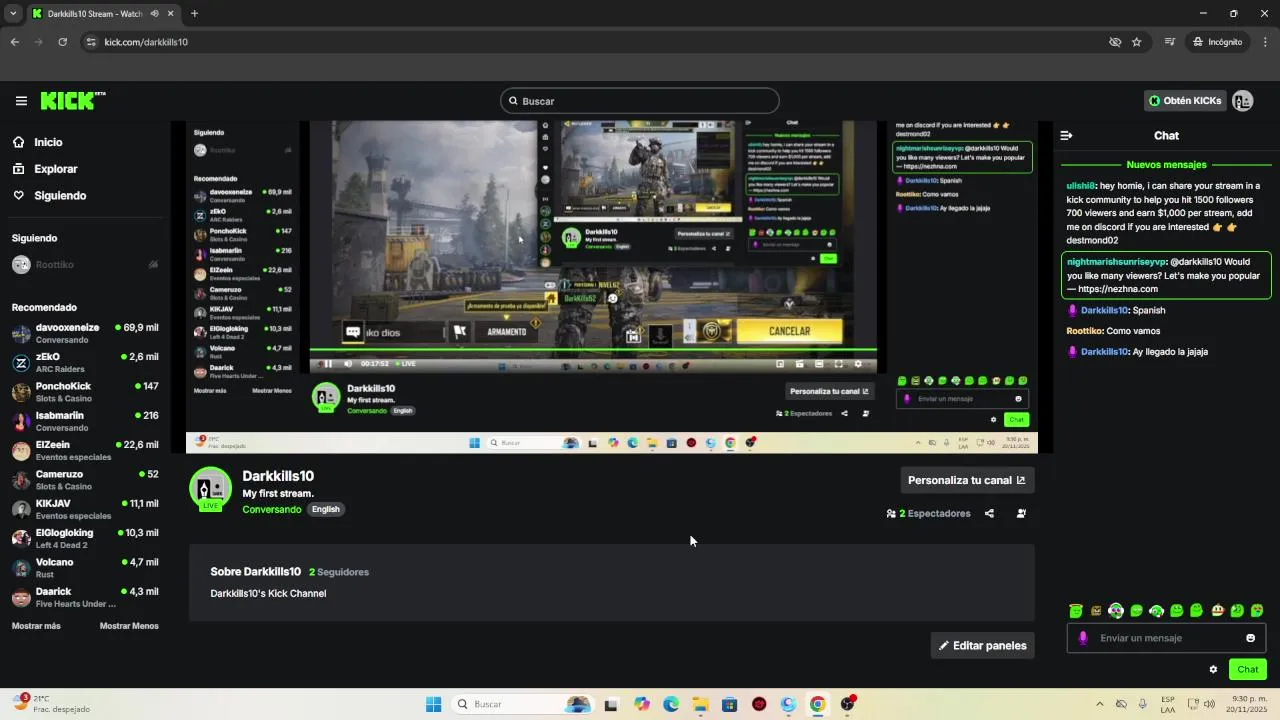The height and width of the screenshot is (720, 1280).
Task: Open the zEkO ARC Raiders channel
Action: pos(85,363)
